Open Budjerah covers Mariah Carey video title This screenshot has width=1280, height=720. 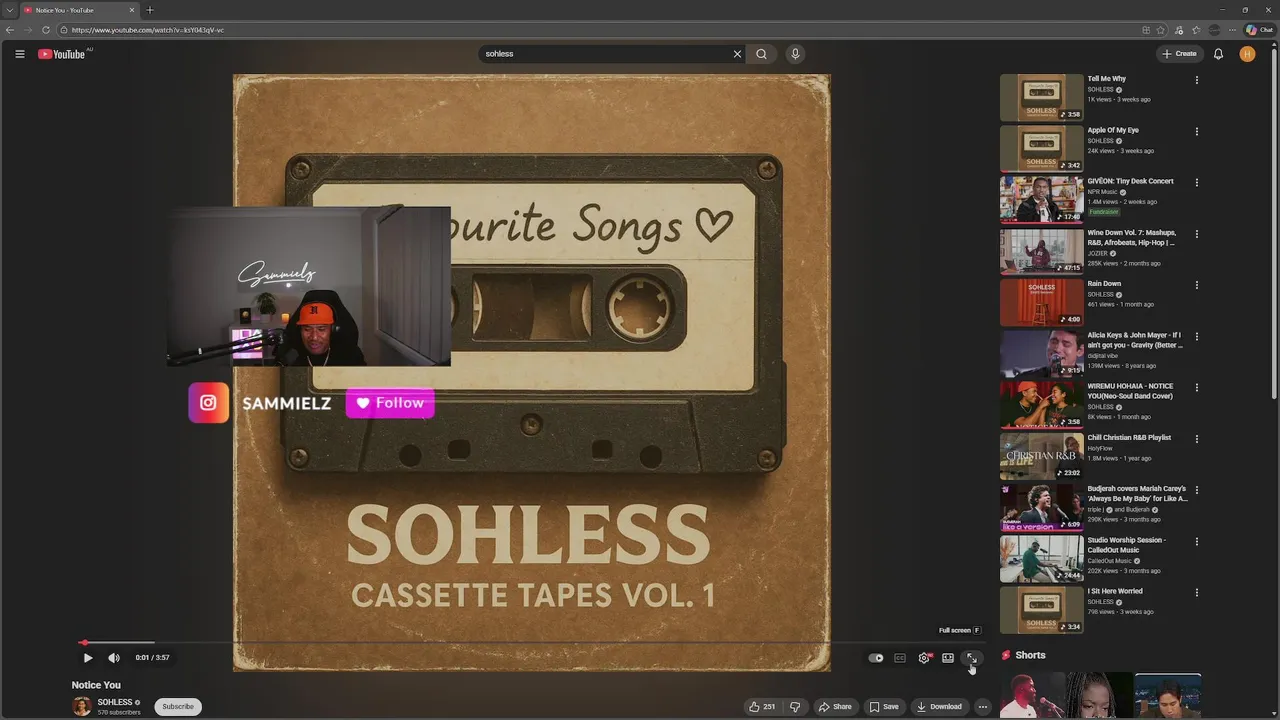point(1138,494)
